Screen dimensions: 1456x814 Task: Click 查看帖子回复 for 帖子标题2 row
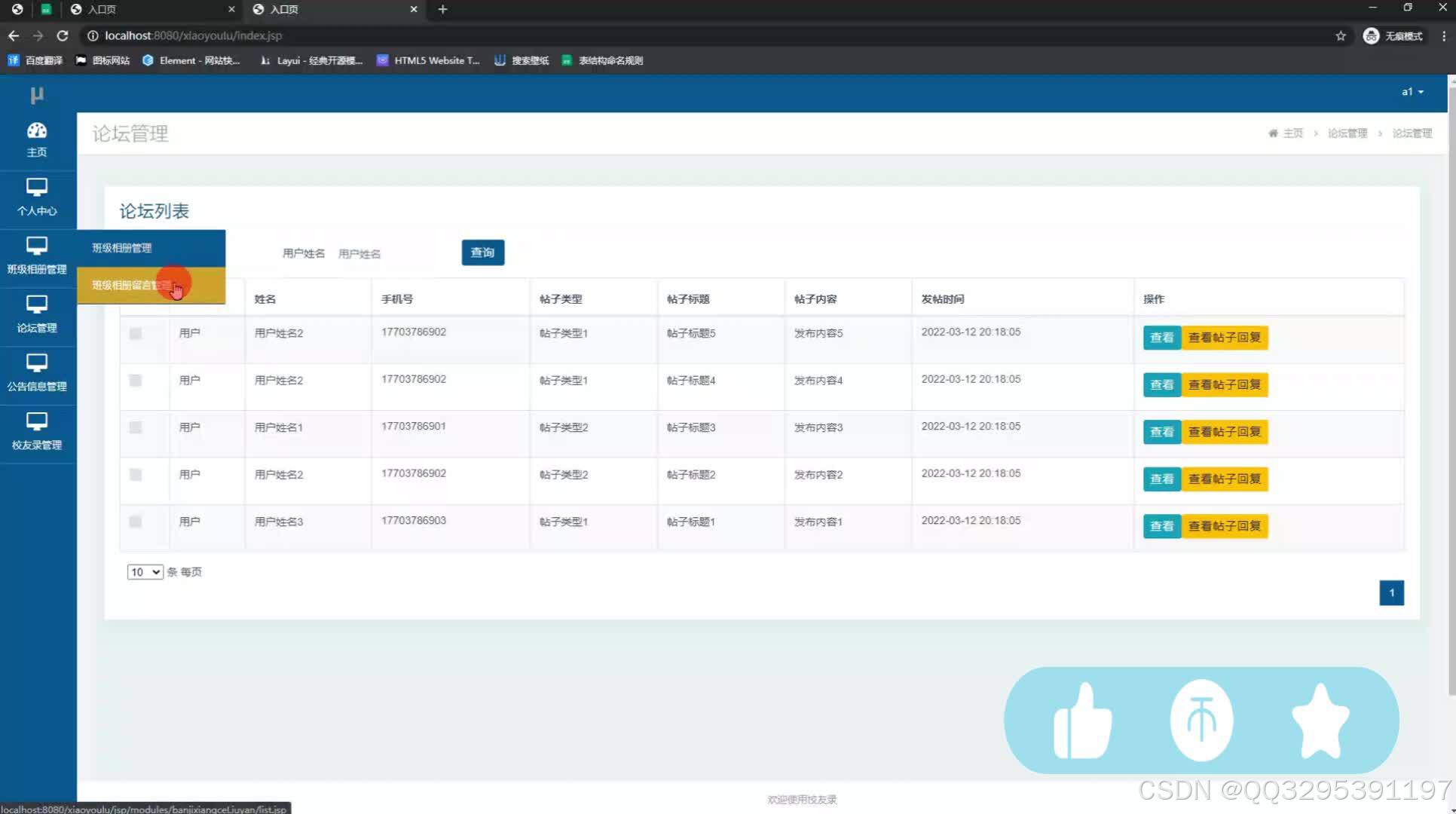[x=1225, y=479]
